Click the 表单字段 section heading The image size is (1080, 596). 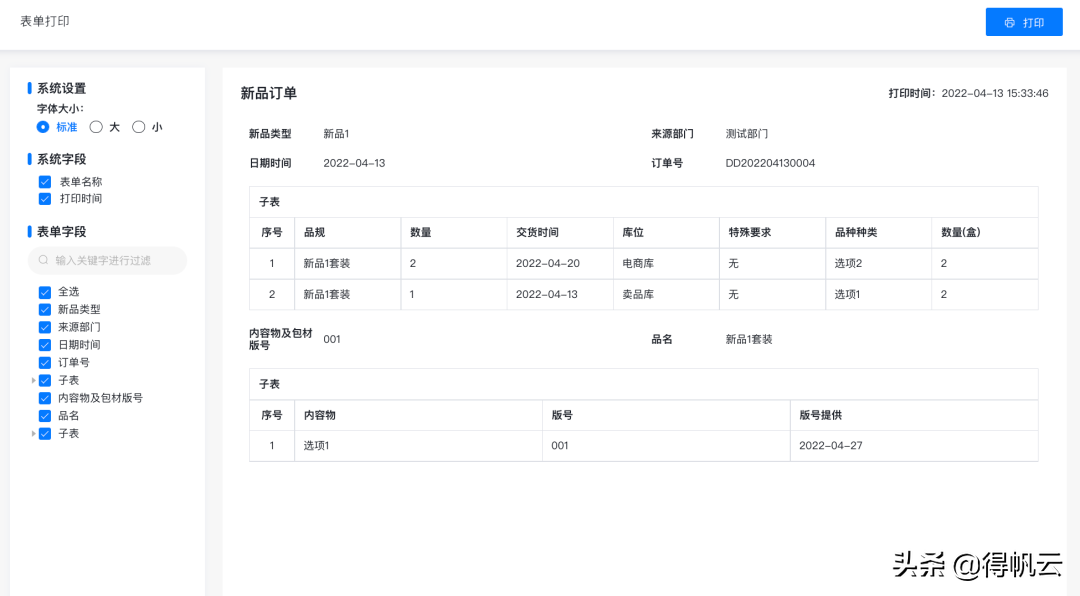coord(61,232)
